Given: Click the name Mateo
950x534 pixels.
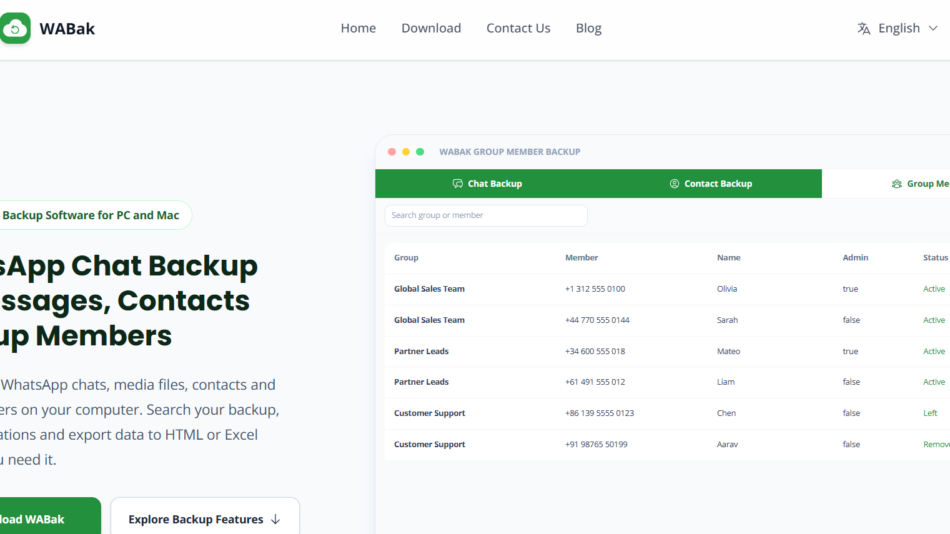Looking at the screenshot, I should click(x=728, y=352).
